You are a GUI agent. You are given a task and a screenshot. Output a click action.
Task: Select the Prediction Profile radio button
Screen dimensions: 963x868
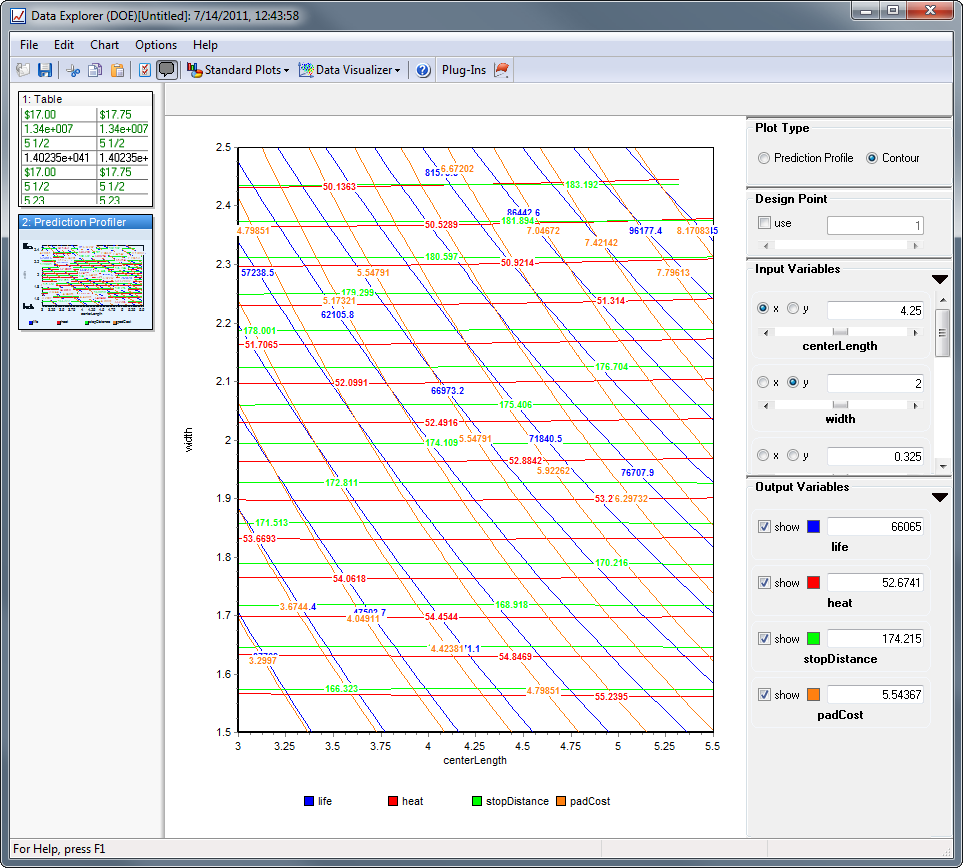(764, 158)
